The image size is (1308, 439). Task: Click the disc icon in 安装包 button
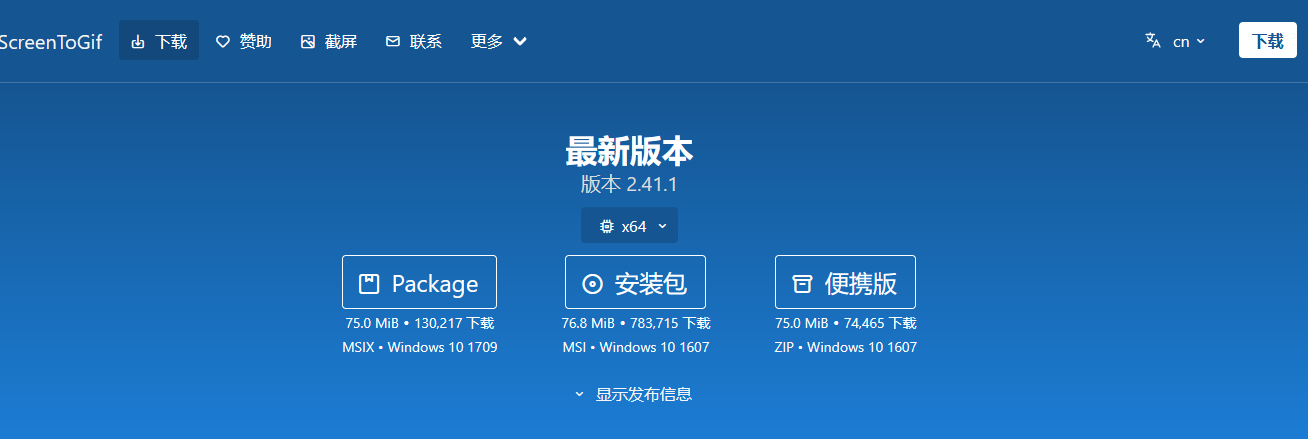pyautogui.click(x=593, y=284)
